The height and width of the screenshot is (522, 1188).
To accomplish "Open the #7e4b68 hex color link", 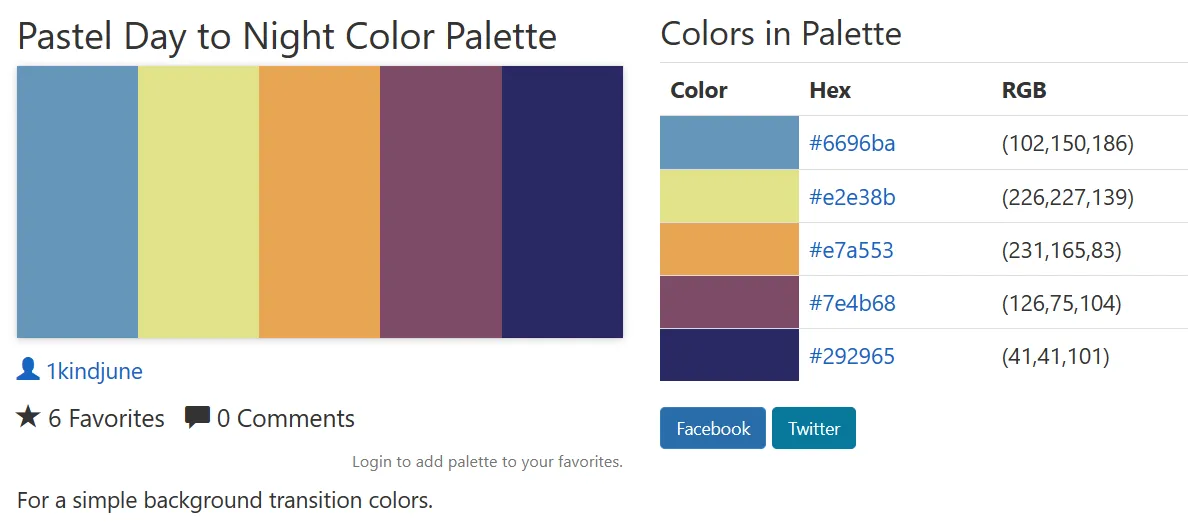I will [x=852, y=303].
